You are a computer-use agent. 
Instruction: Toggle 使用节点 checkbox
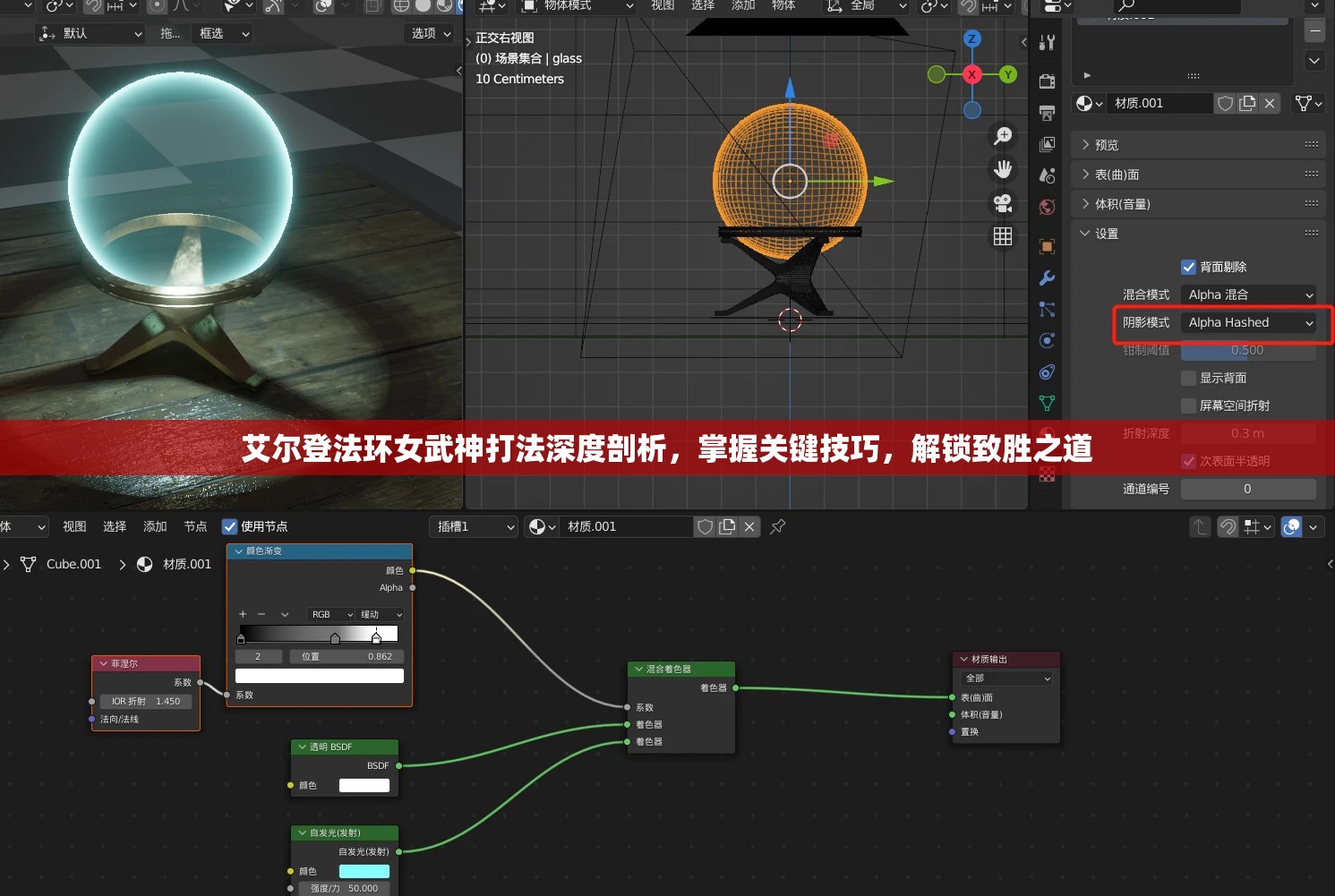230,526
